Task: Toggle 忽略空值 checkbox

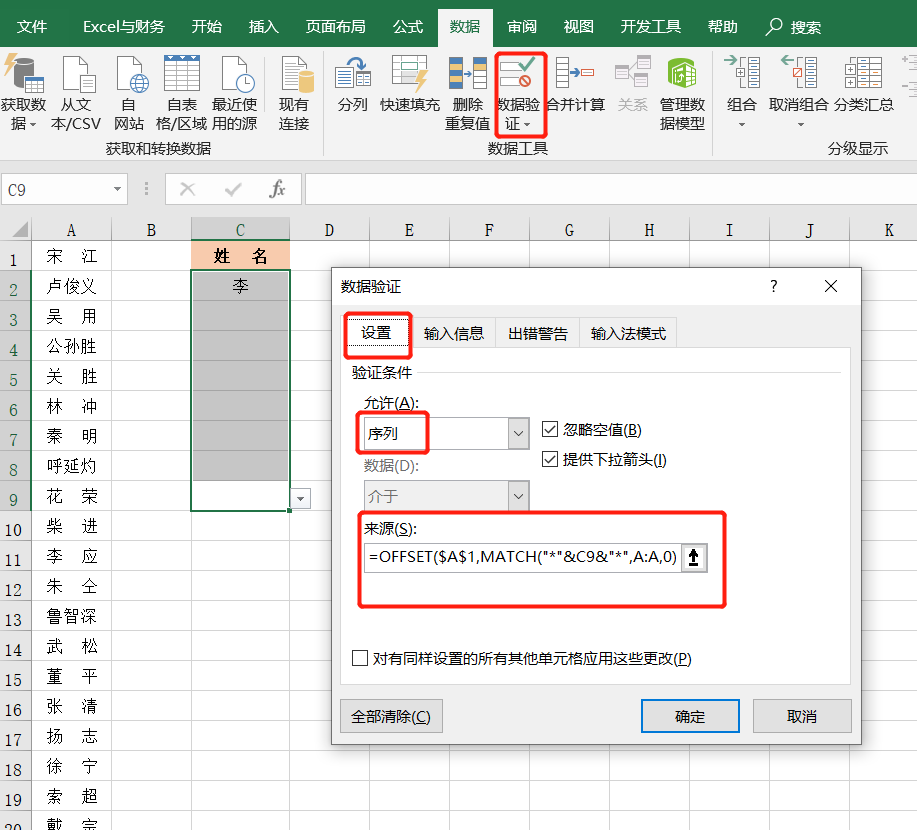Action: coord(549,430)
